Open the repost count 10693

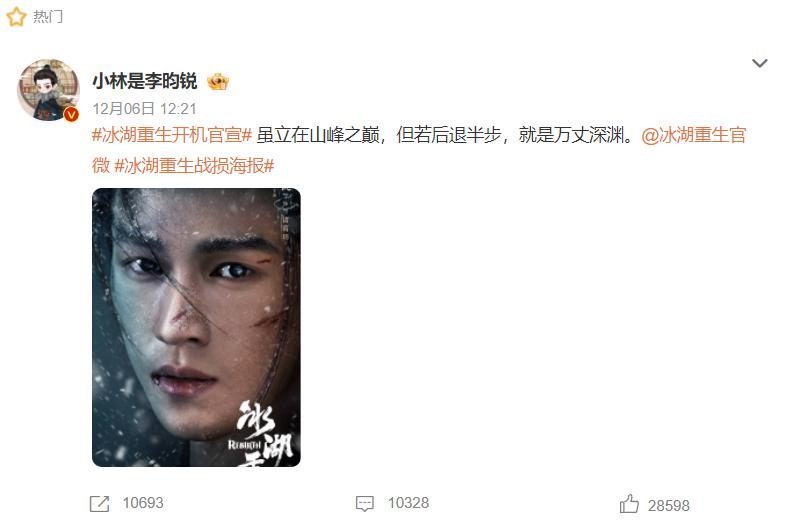tap(143, 503)
